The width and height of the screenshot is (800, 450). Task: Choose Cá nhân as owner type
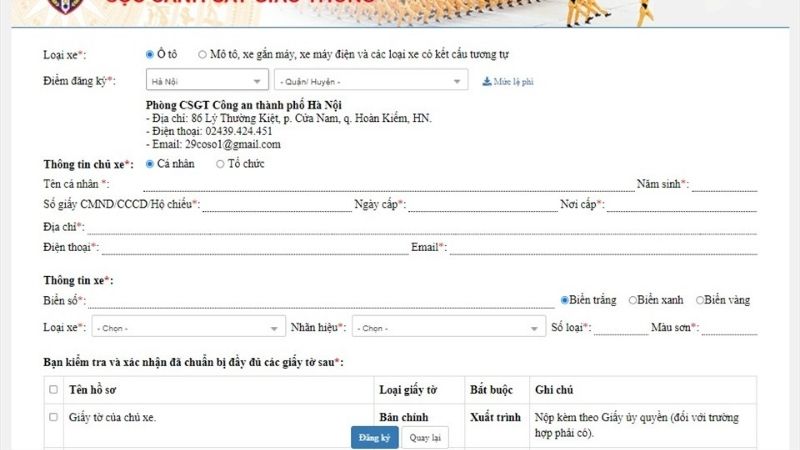(150, 164)
